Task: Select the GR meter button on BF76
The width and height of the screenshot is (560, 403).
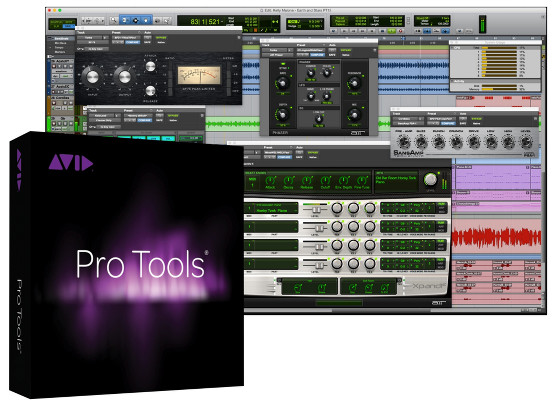Action: pos(230,66)
